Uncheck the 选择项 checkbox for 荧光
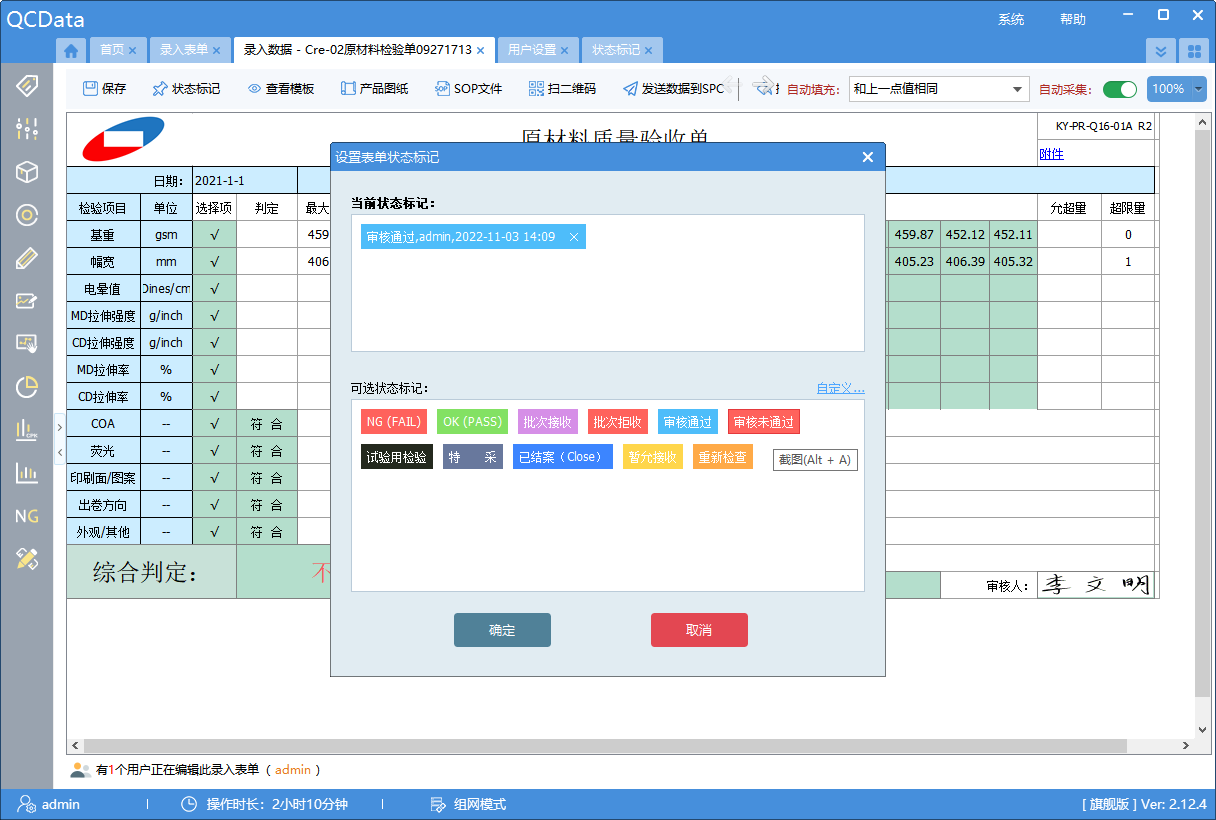The image size is (1216, 820). point(214,450)
